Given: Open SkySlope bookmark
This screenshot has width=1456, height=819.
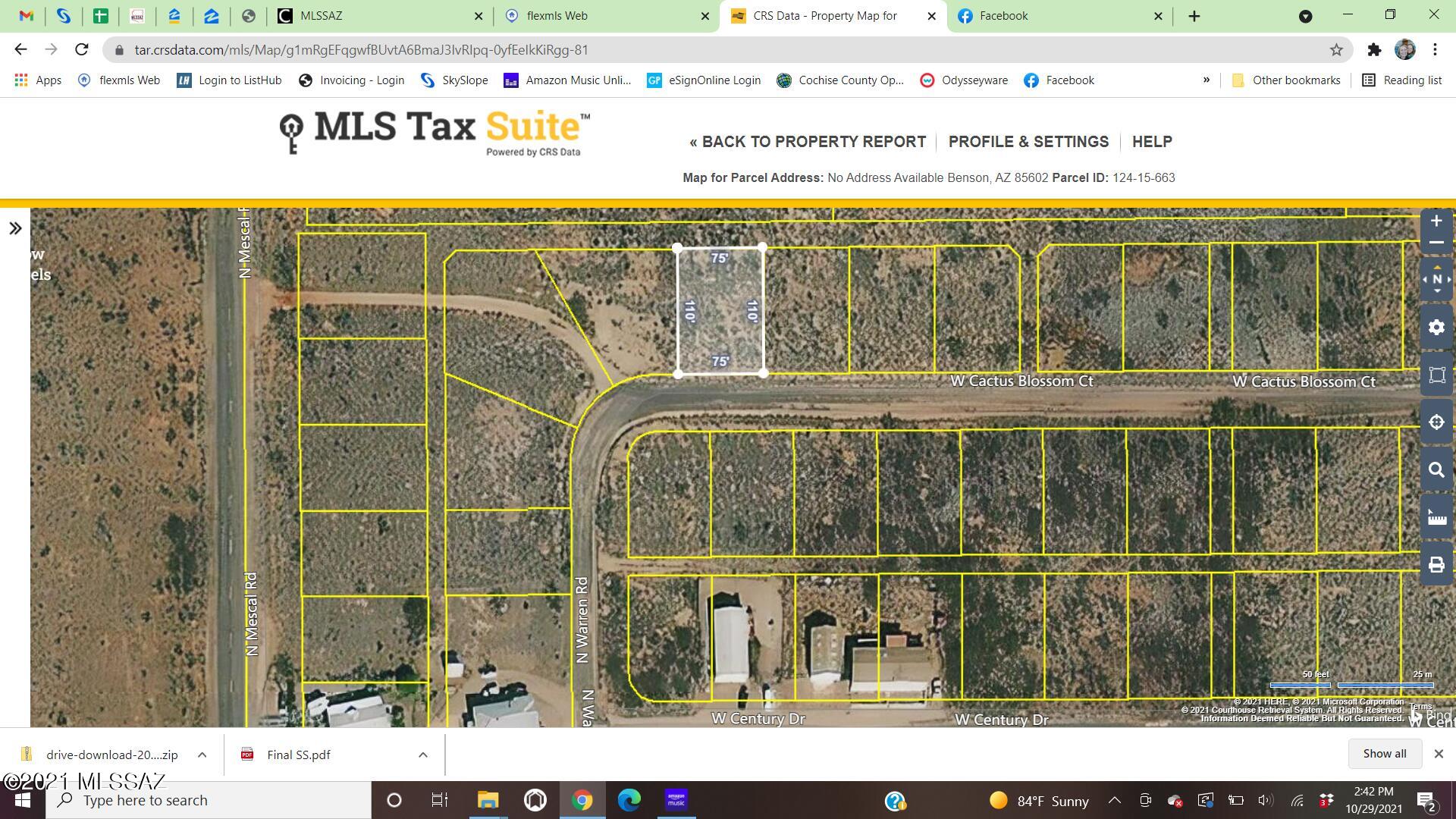Looking at the screenshot, I should 454,80.
